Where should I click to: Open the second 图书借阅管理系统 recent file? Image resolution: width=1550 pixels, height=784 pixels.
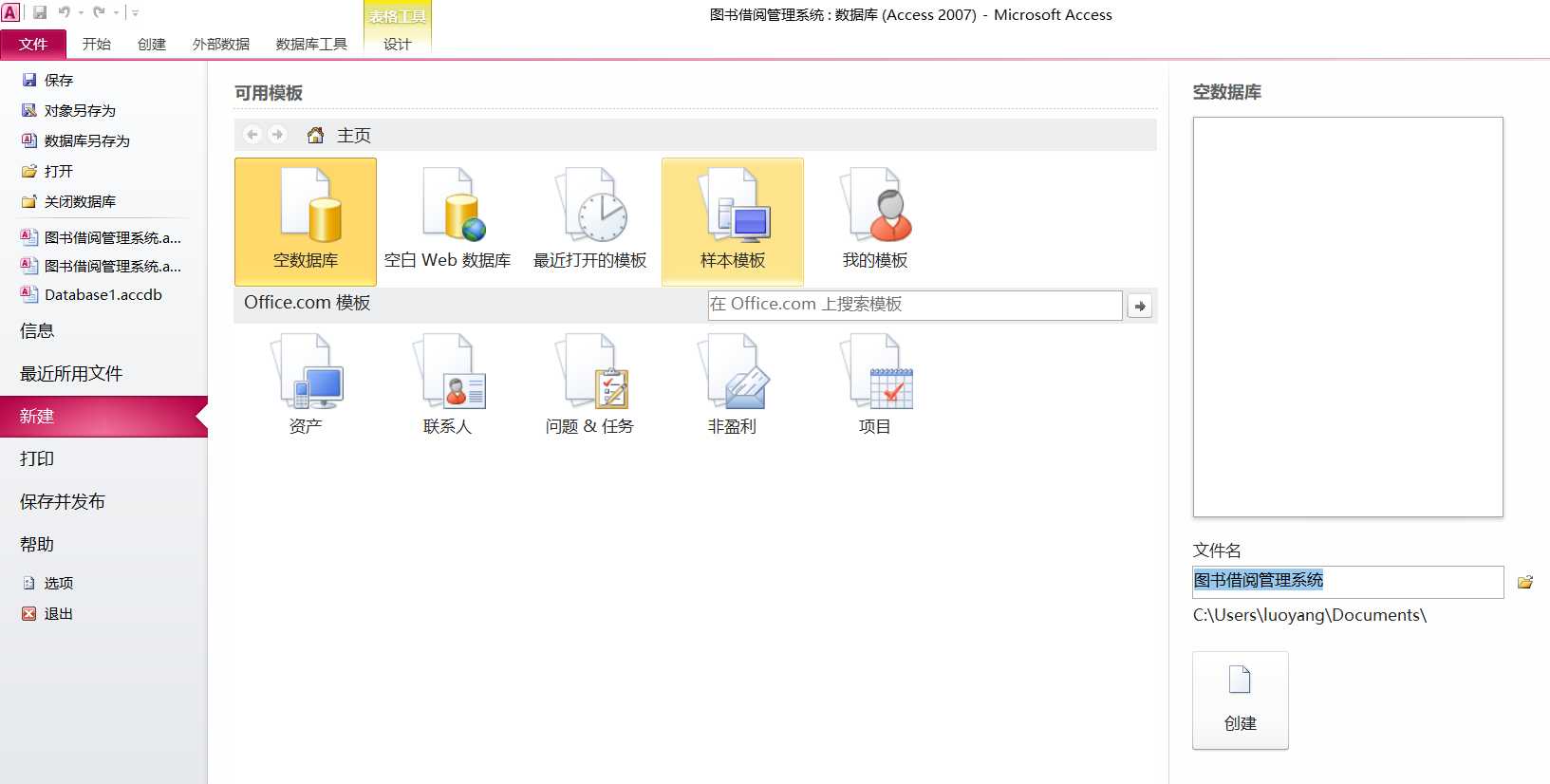click(x=101, y=266)
